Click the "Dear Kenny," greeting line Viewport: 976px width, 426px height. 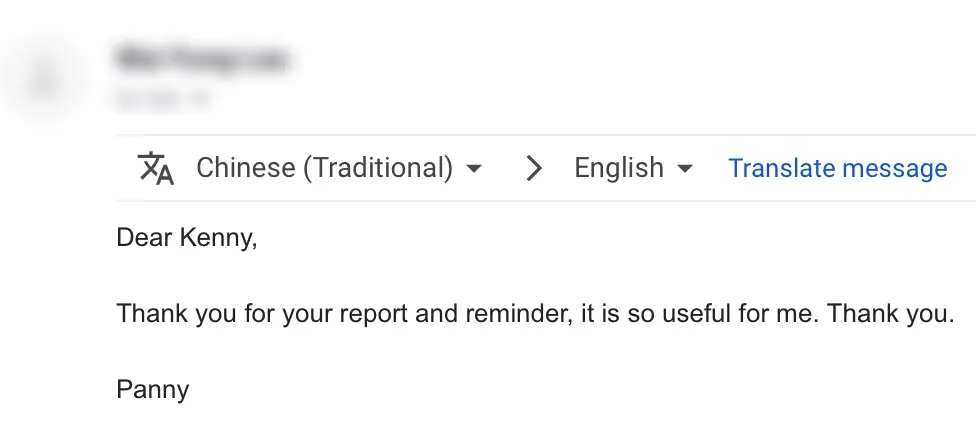[x=187, y=238]
